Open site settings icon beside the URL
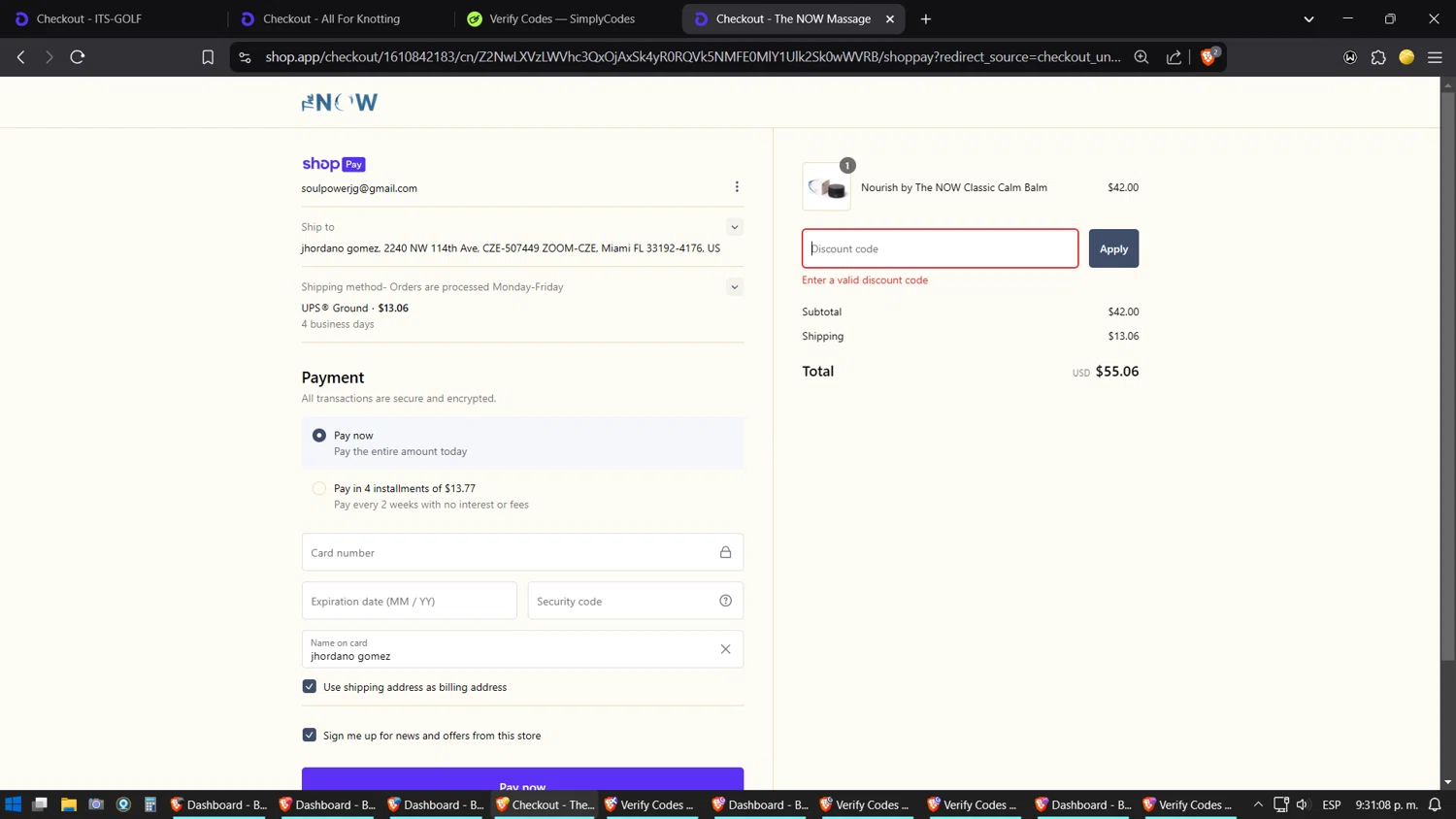1456x819 pixels. click(x=245, y=57)
